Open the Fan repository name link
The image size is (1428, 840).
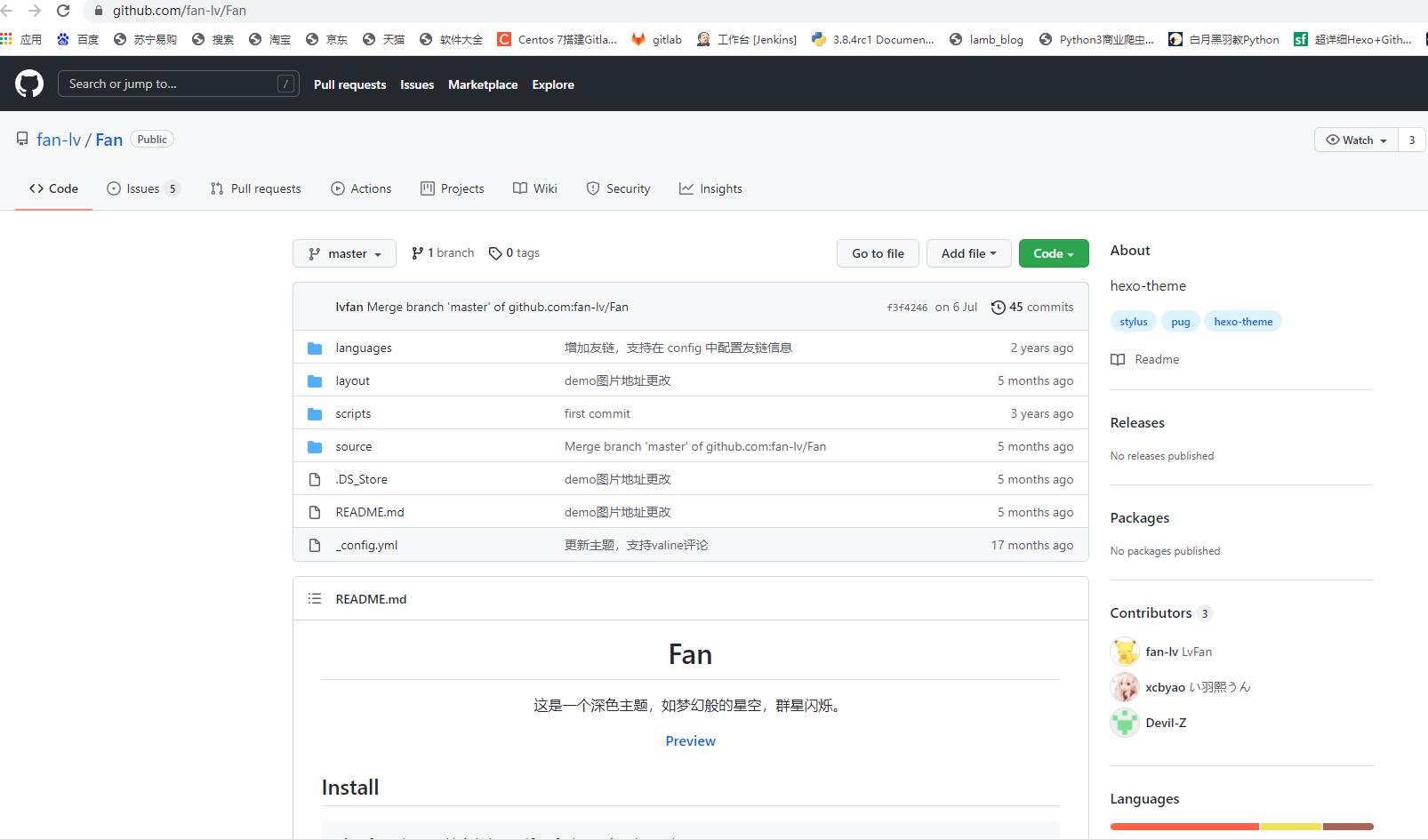(109, 140)
